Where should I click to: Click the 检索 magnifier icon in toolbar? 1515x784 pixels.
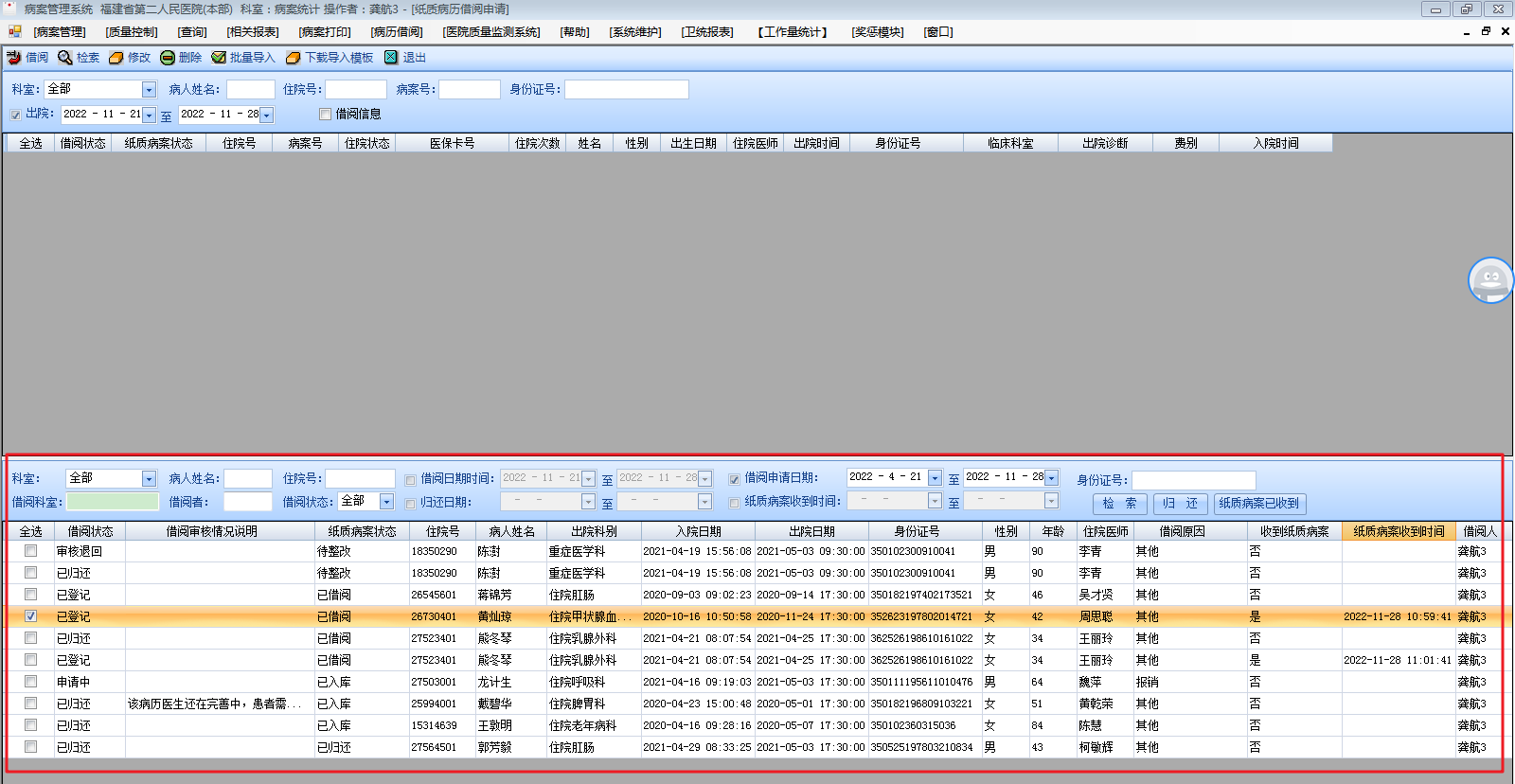pyautogui.click(x=65, y=58)
